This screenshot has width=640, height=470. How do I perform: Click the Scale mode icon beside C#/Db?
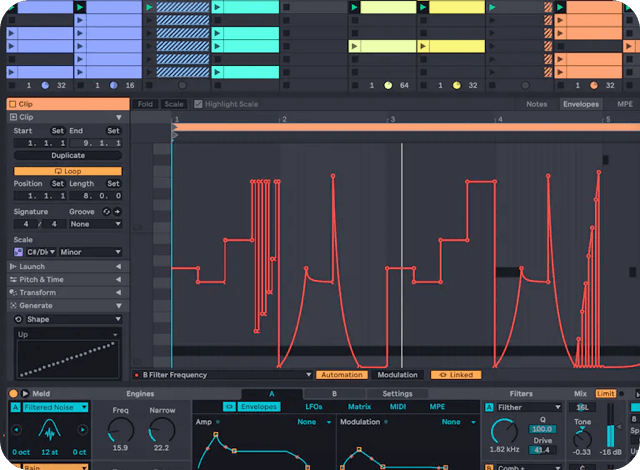click(19, 252)
